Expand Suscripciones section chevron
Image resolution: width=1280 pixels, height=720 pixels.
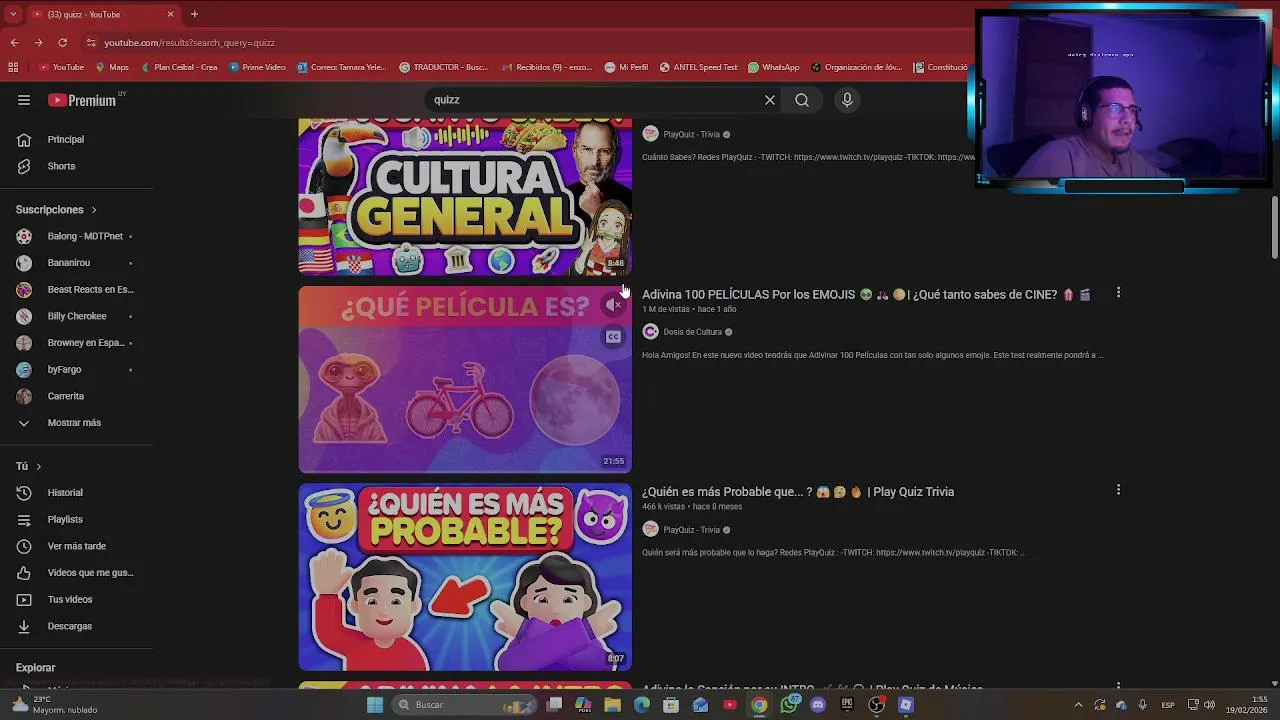[94, 210]
